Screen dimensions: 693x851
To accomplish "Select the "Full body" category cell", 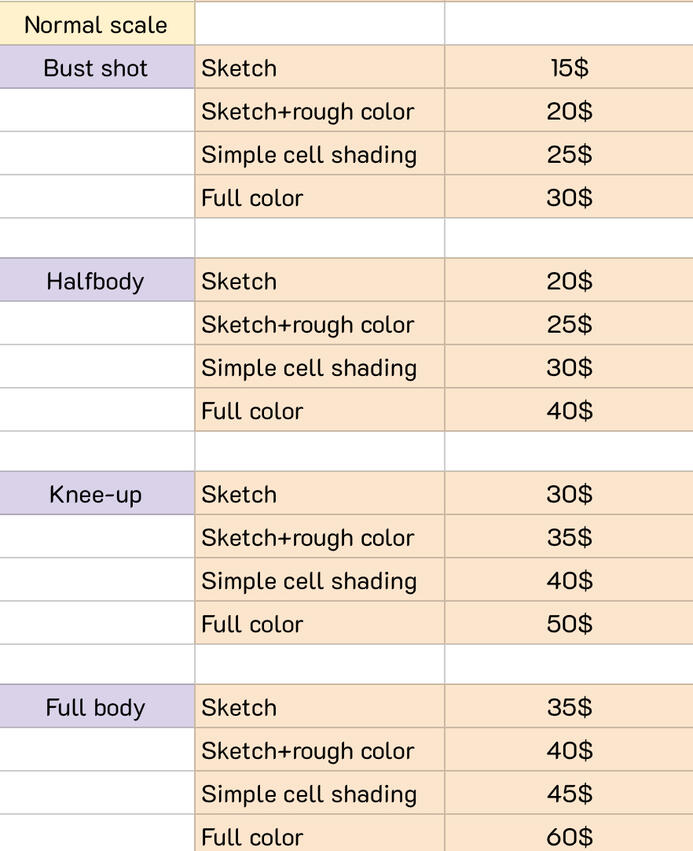I will tap(96, 708).
